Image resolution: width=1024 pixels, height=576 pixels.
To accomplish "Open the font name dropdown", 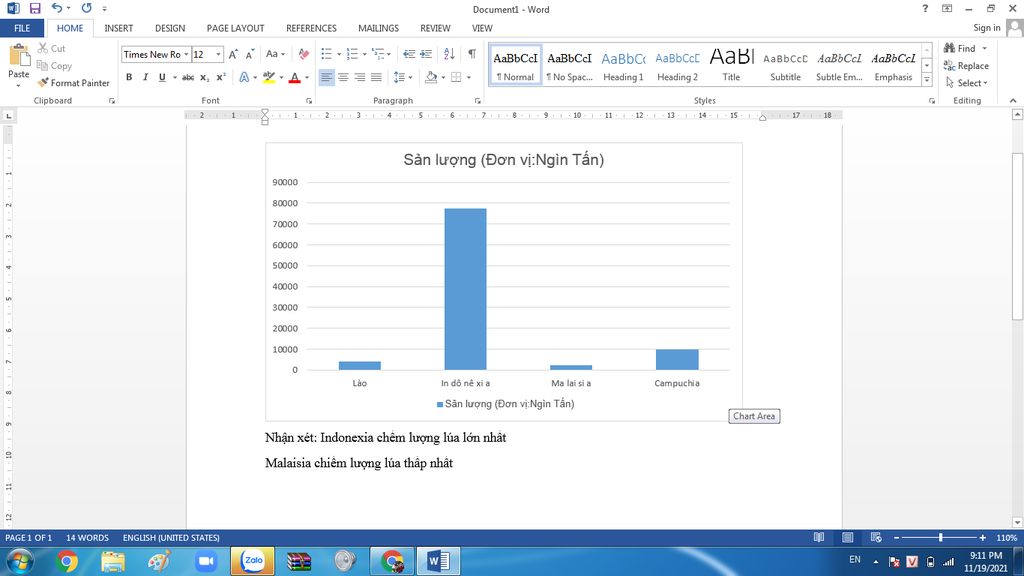I will coord(186,54).
